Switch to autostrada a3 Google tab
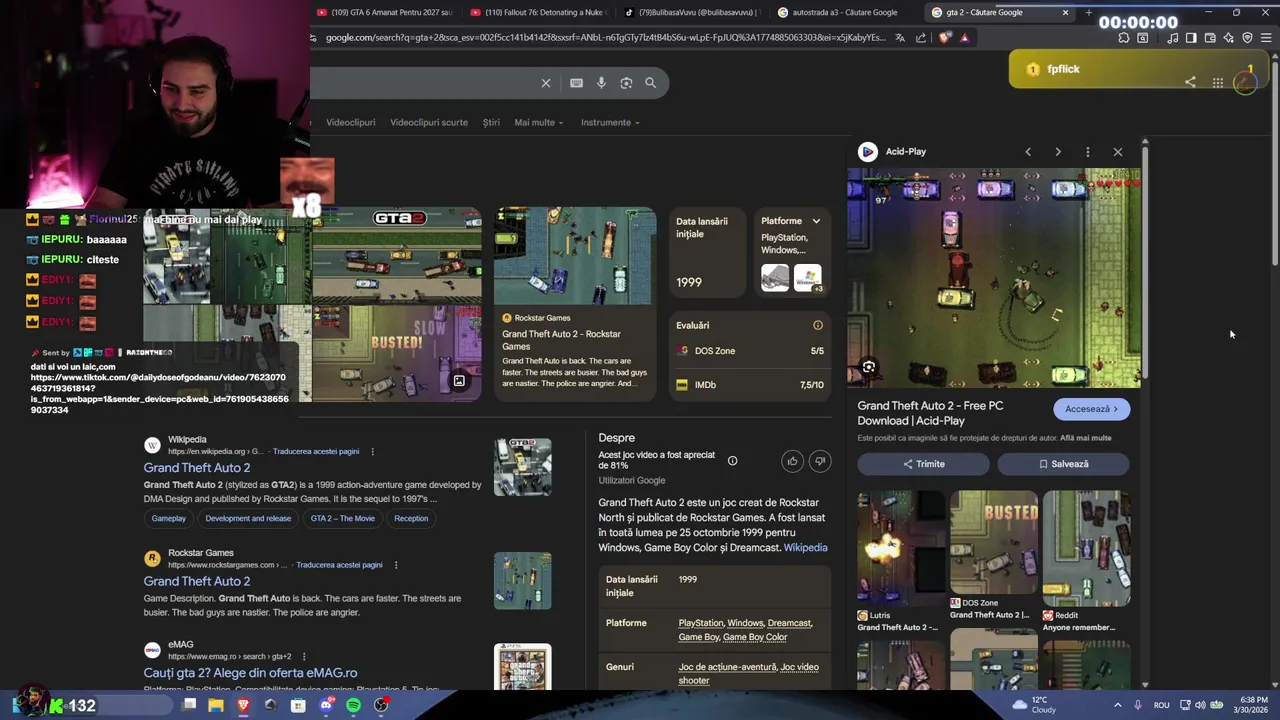 click(x=845, y=12)
